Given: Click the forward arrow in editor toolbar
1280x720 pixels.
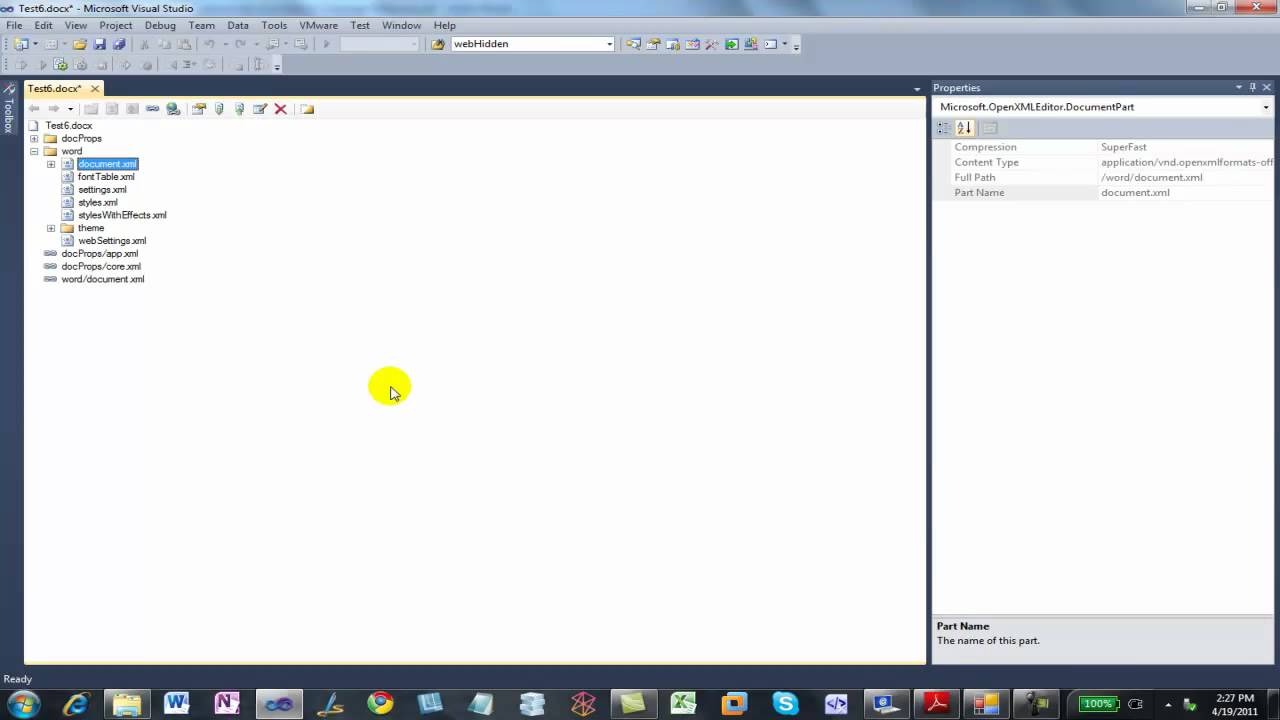Looking at the screenshot, I should click(x=54, y=109).
